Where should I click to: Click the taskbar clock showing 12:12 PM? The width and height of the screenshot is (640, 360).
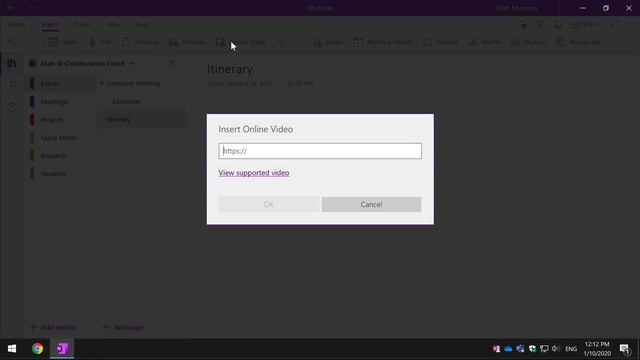pyautogui.click(x=597, y=349)
